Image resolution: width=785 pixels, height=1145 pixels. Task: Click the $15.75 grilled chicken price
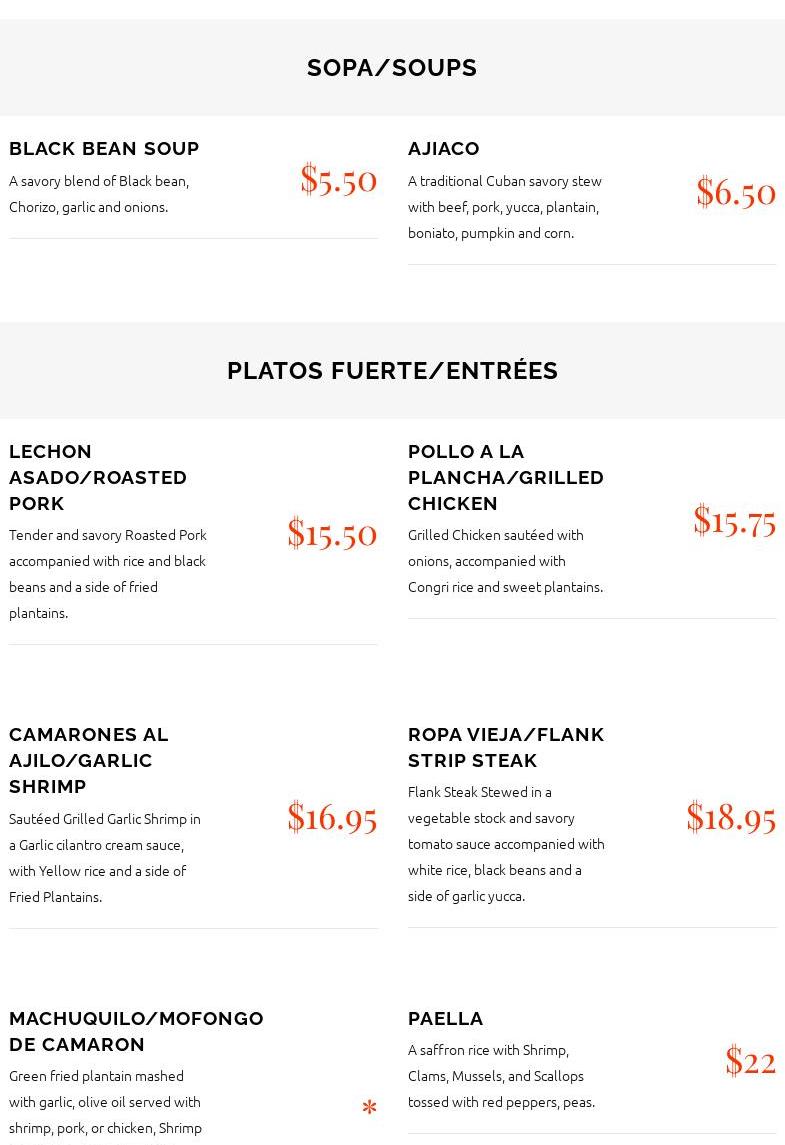[x=734, y=520]
